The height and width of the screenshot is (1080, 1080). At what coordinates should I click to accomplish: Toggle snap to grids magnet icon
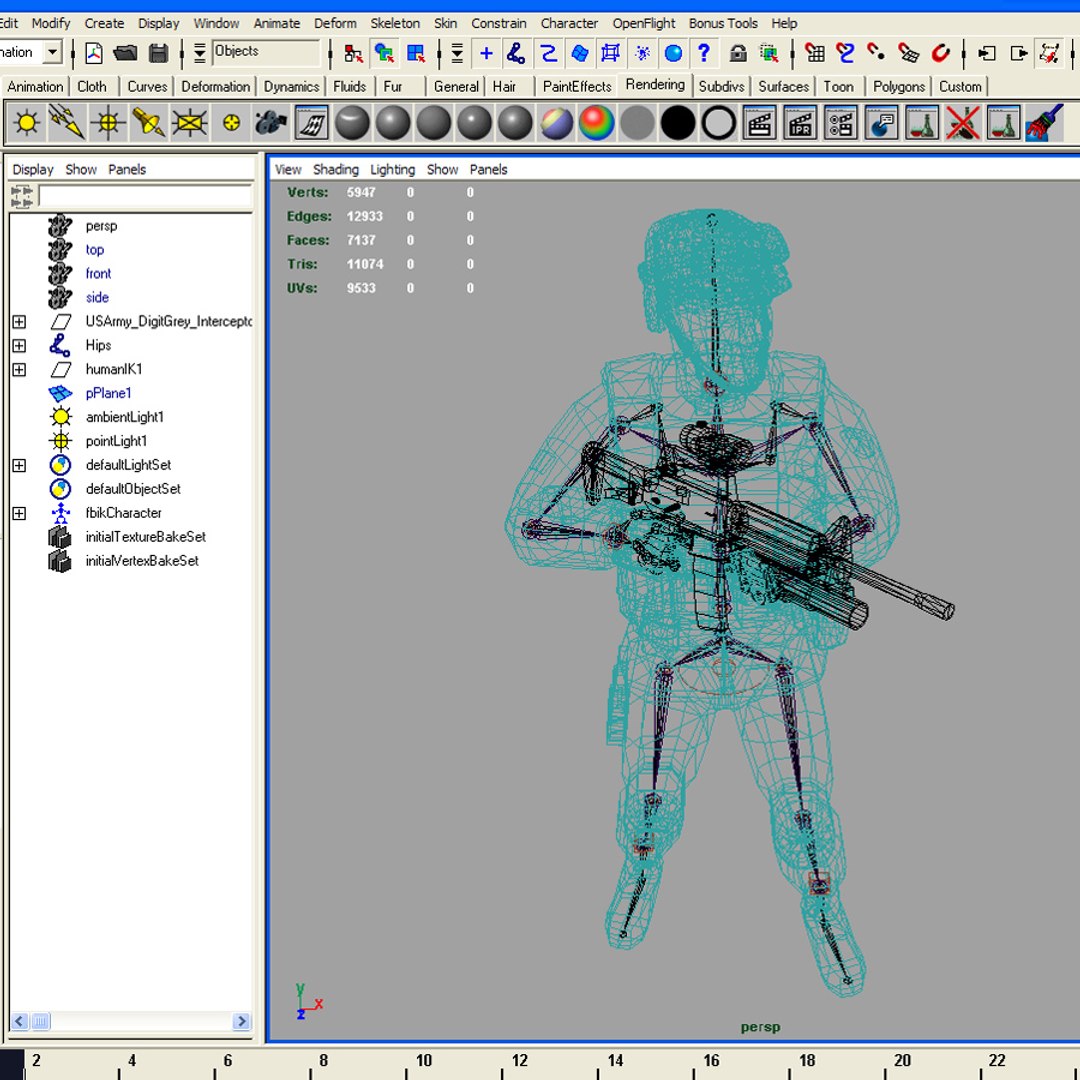click(816, 53)
